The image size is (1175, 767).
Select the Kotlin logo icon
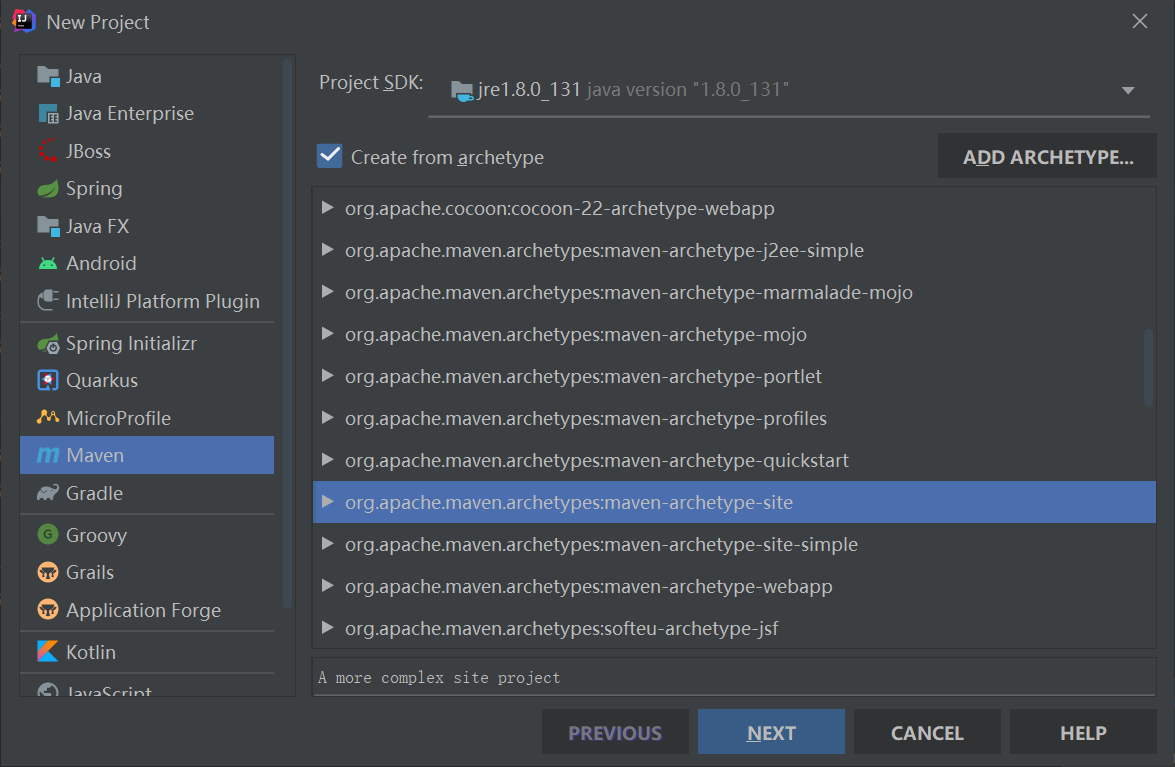(x=48, y=652)
